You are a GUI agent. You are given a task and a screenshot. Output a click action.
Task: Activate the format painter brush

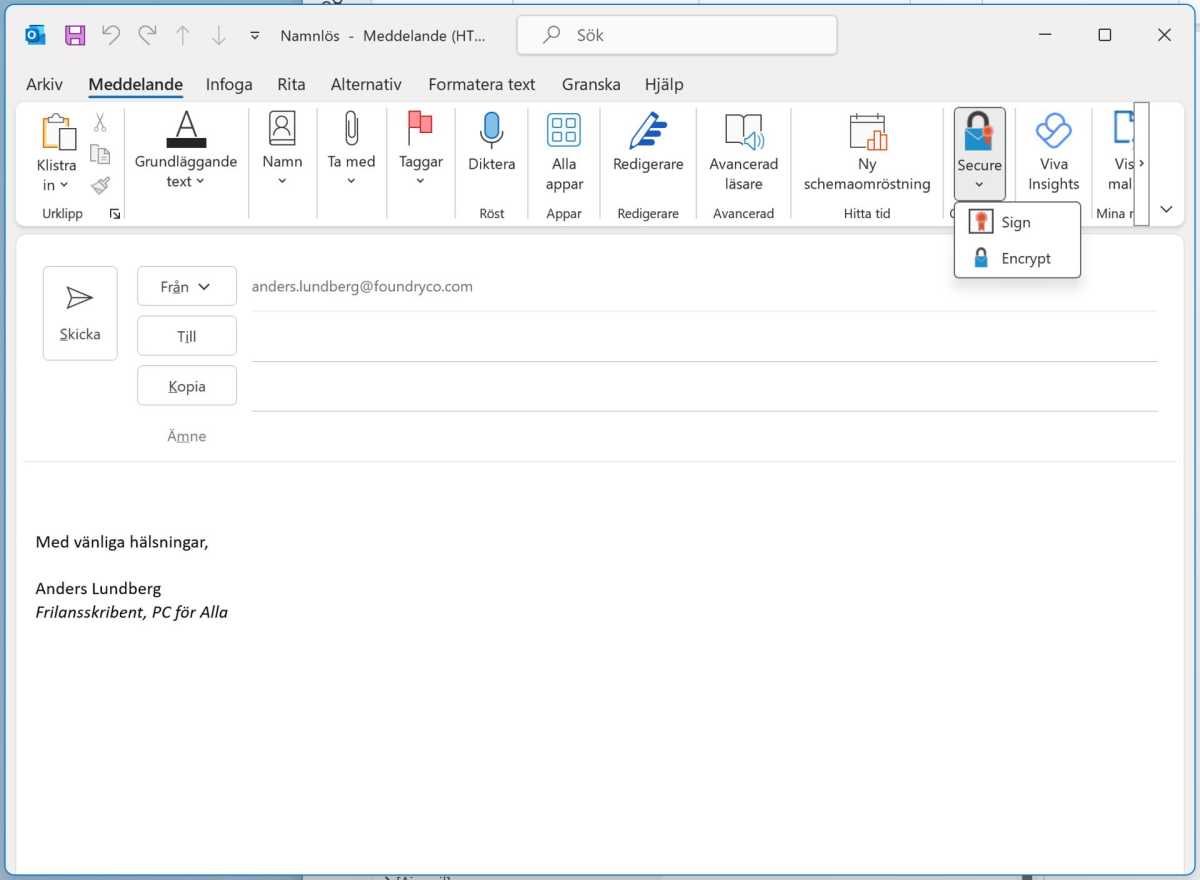[x=100, y=185]
